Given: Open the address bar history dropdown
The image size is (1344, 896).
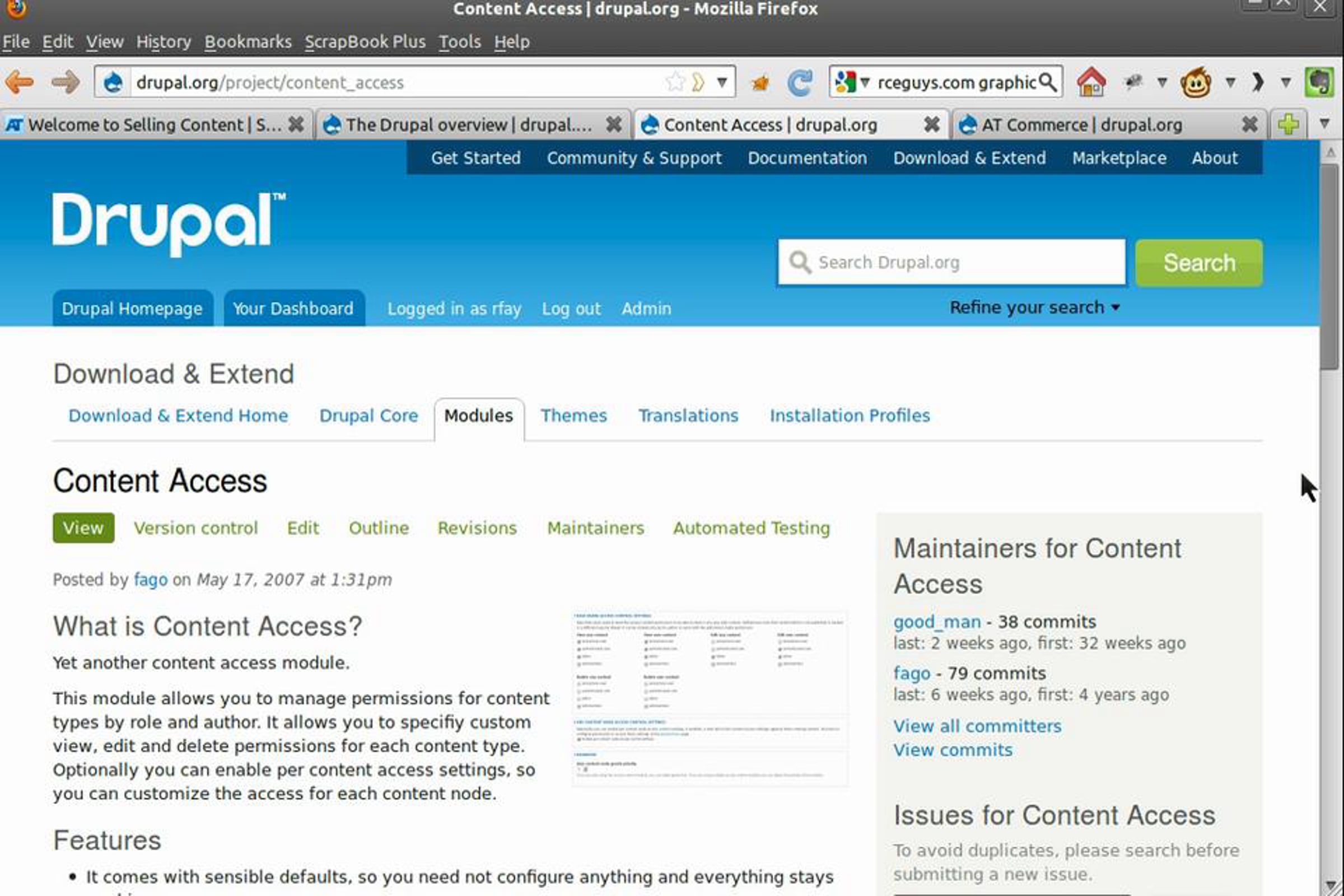Looking at the screenshot, I should point(722,82).
